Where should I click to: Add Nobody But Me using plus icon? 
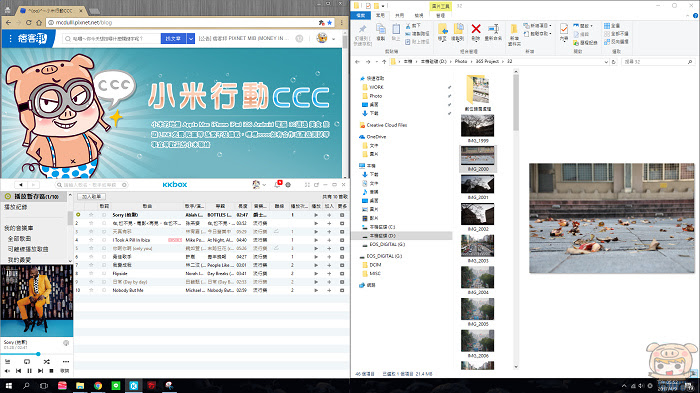coord(329,290)
